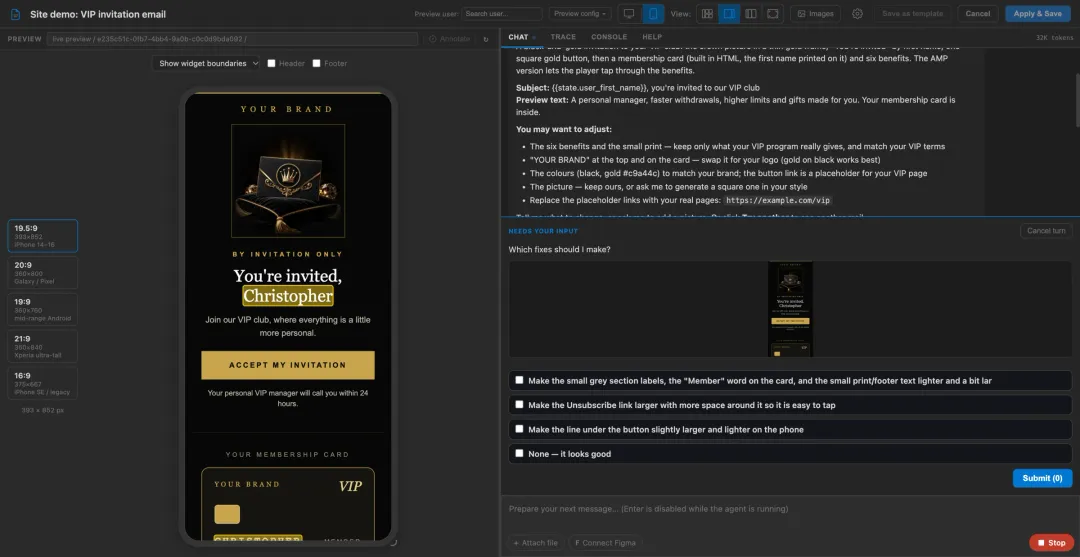
Task: Open the Show widget boundaries dropdown
Action: point(206,63)
